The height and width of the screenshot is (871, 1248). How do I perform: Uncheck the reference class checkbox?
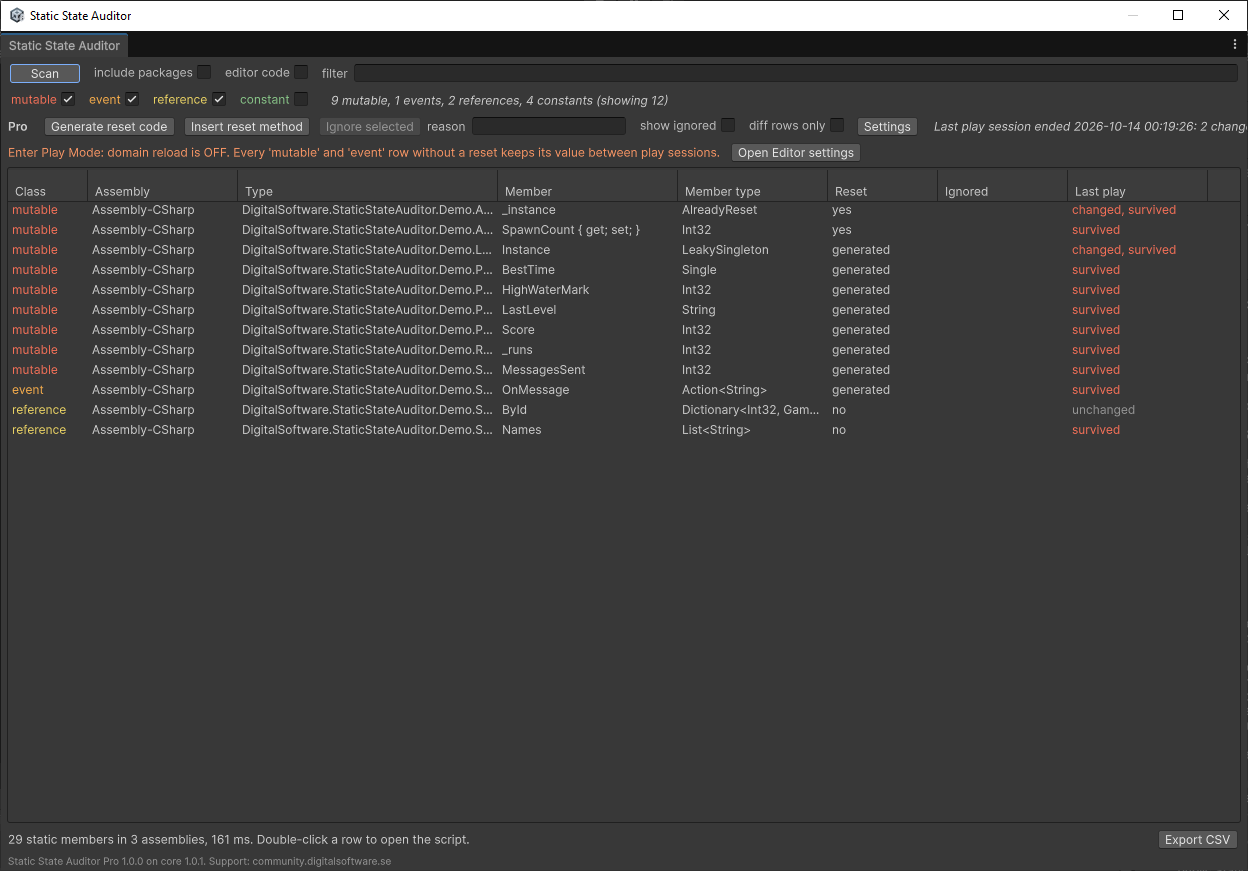[219, 99]
